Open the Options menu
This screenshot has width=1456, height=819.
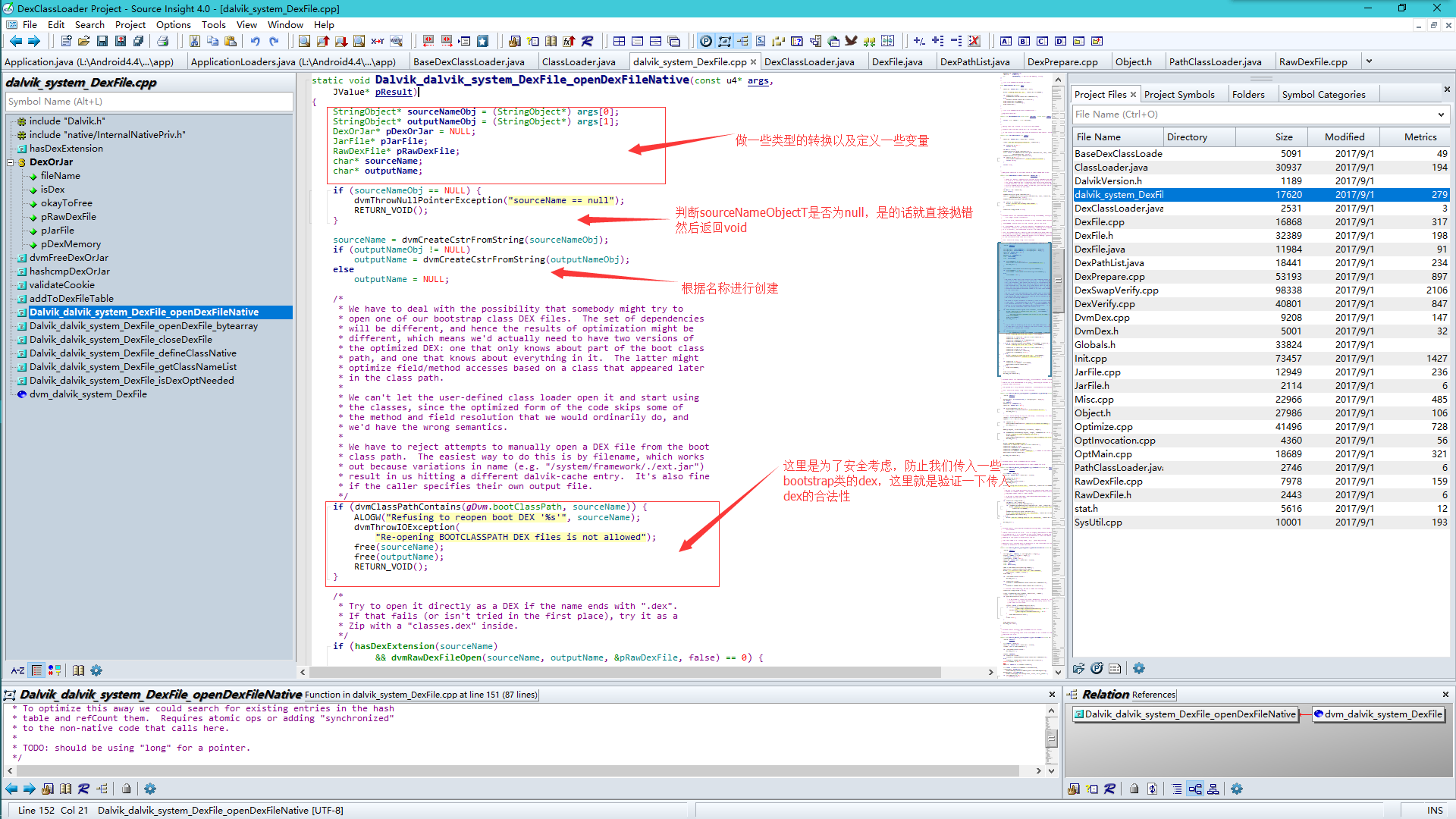click(x=173, y=24)
